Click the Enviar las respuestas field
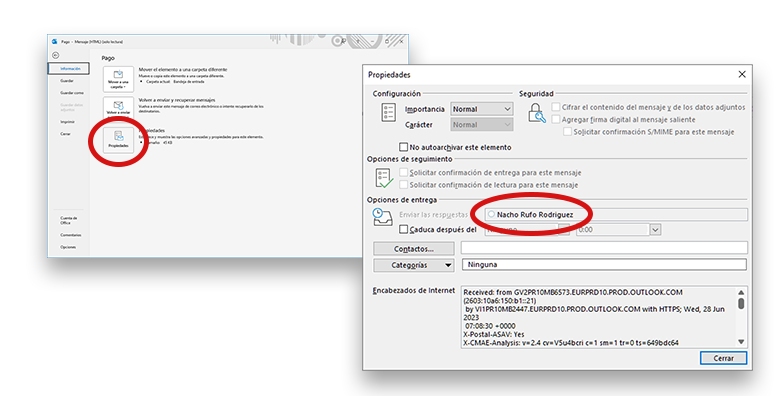 tap(616, 215)
